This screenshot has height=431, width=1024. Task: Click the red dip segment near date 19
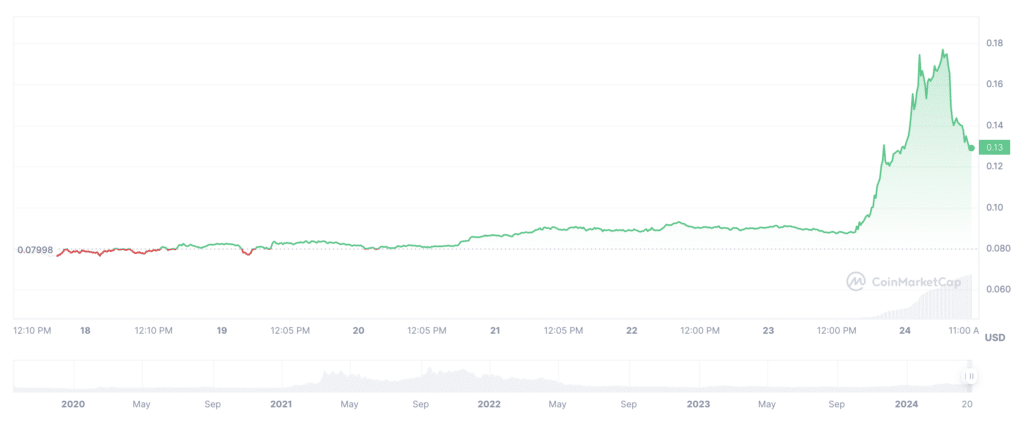pyautogui.click(x=247, y=253)
